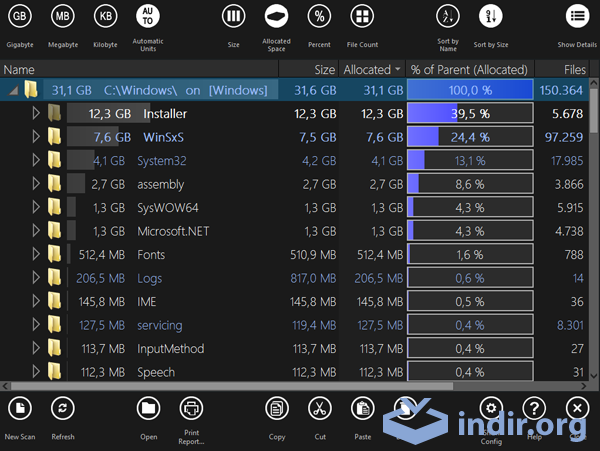Expand the Installer folder
This screenshot has width=600, height=451.
point(36,113)
